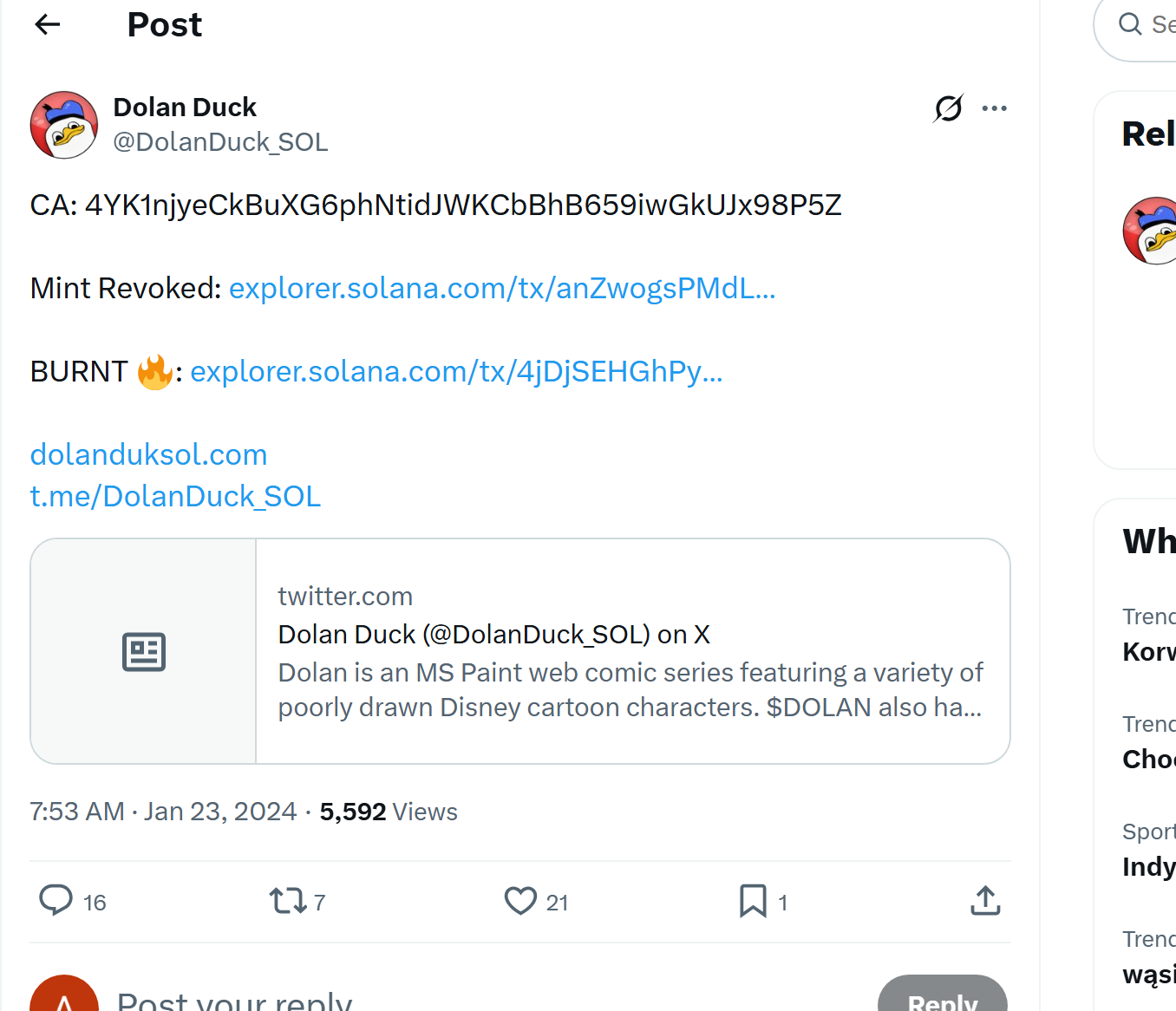Share the post via the upload icon

984,902
